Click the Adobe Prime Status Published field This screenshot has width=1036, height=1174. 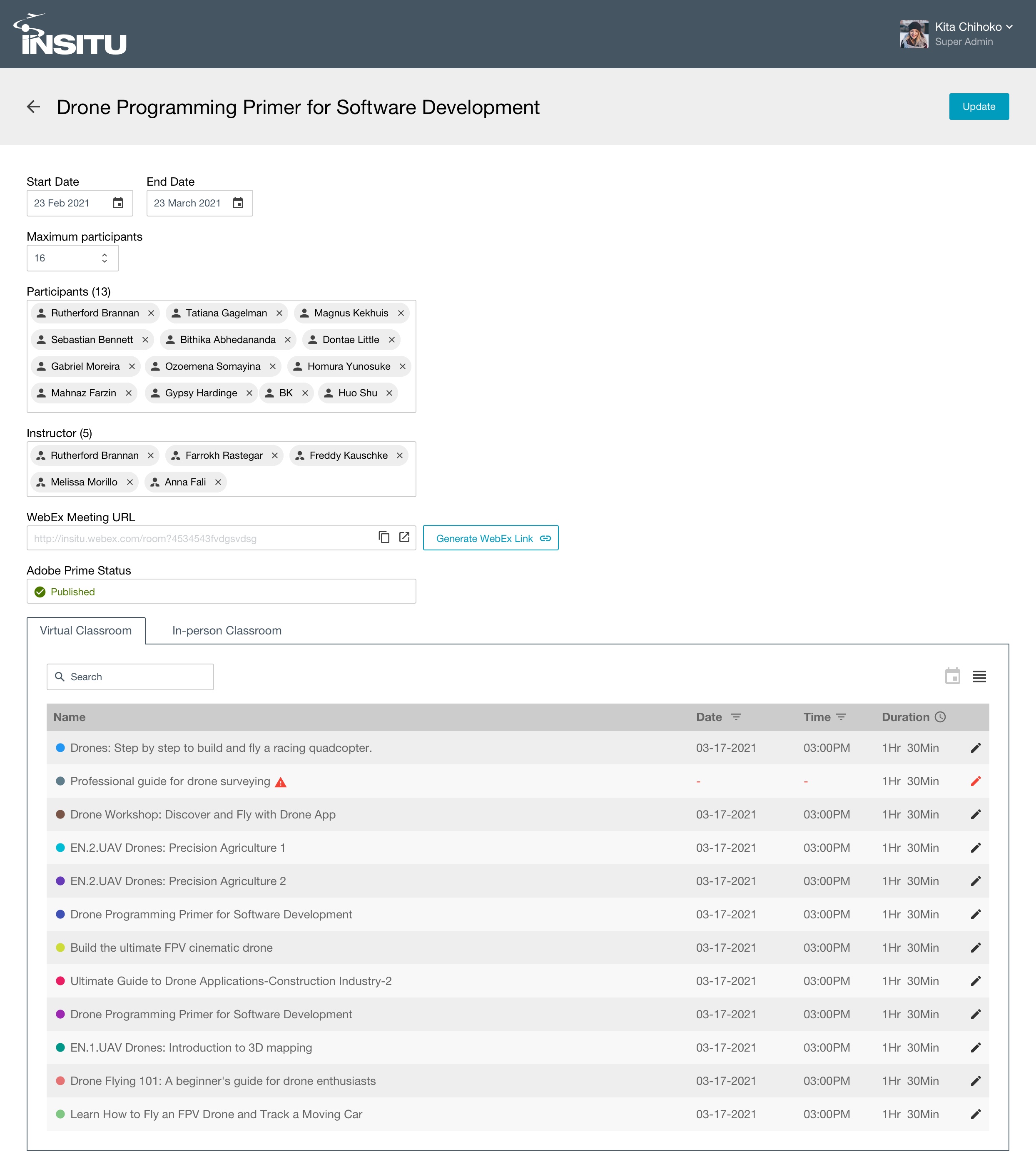point(221,592)
